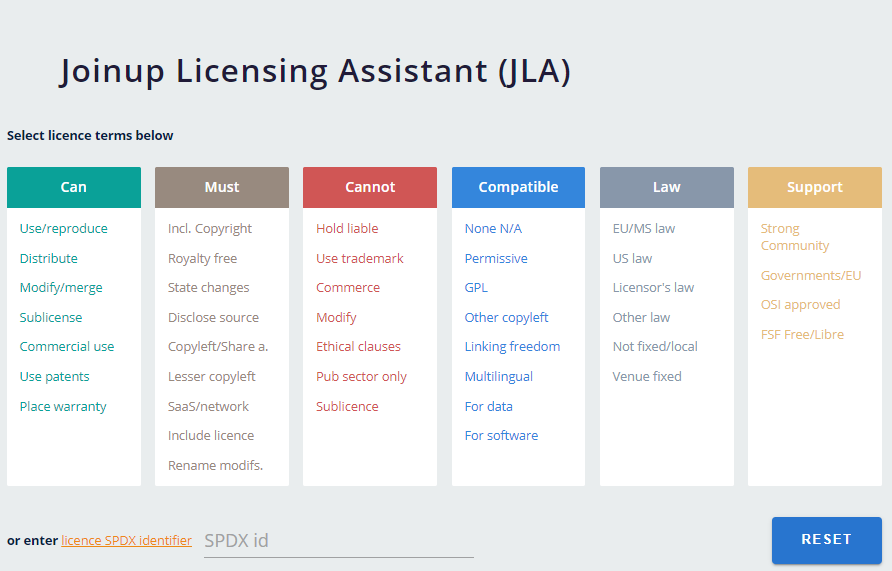This screenshot has width=892, height=571.
Task: Select Other law in Law column
Action: [641, 317]
